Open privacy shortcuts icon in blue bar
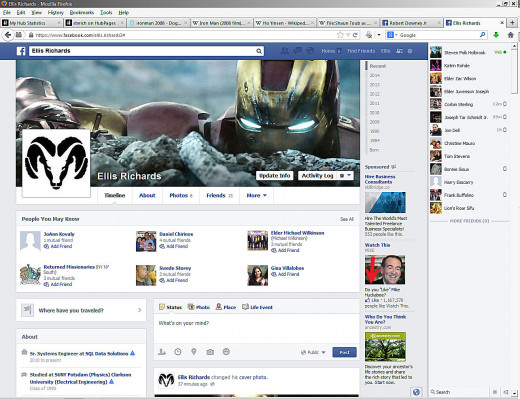Screen dimensions: 520x399 coord(400,51)
